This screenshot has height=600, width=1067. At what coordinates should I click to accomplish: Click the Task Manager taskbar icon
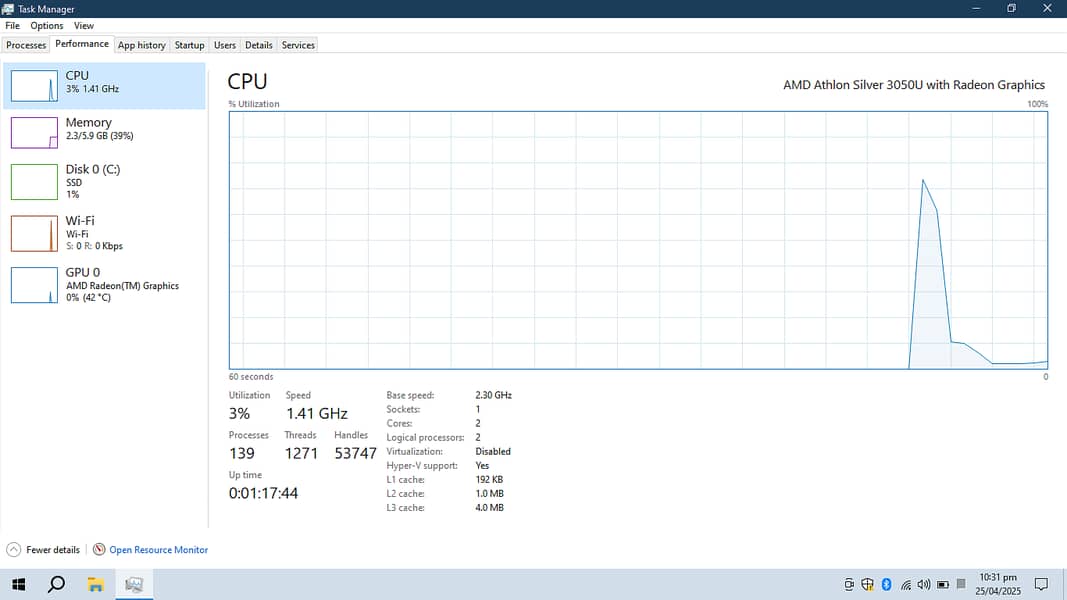(x=134, y=584)
